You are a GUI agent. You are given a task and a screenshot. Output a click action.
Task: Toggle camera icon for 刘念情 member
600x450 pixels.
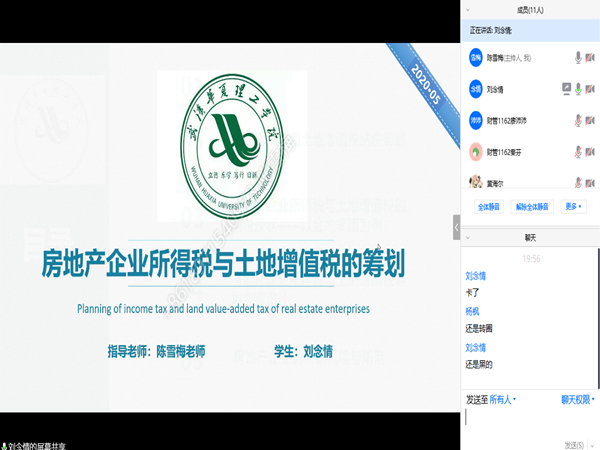tap(590, 89)
